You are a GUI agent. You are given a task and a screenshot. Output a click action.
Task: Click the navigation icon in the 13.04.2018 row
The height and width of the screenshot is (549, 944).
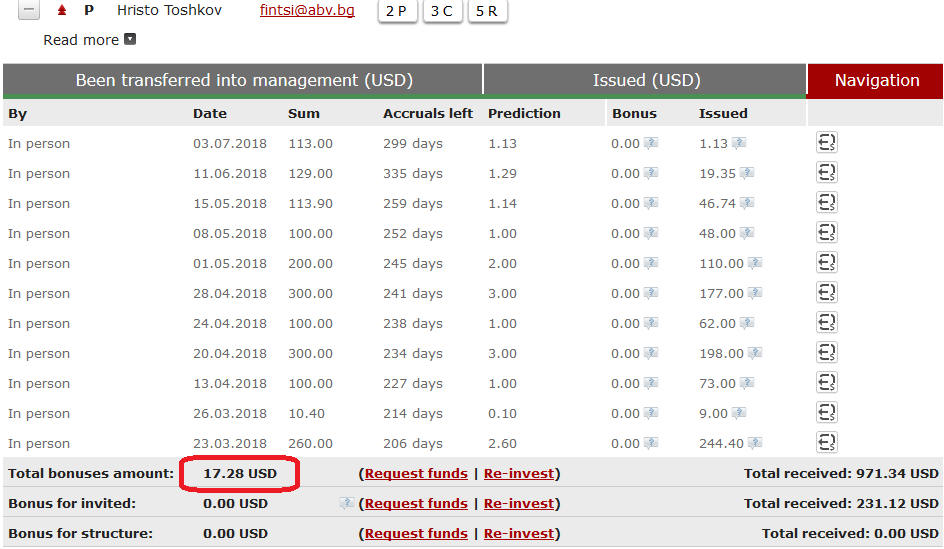(x=827, y=383)
